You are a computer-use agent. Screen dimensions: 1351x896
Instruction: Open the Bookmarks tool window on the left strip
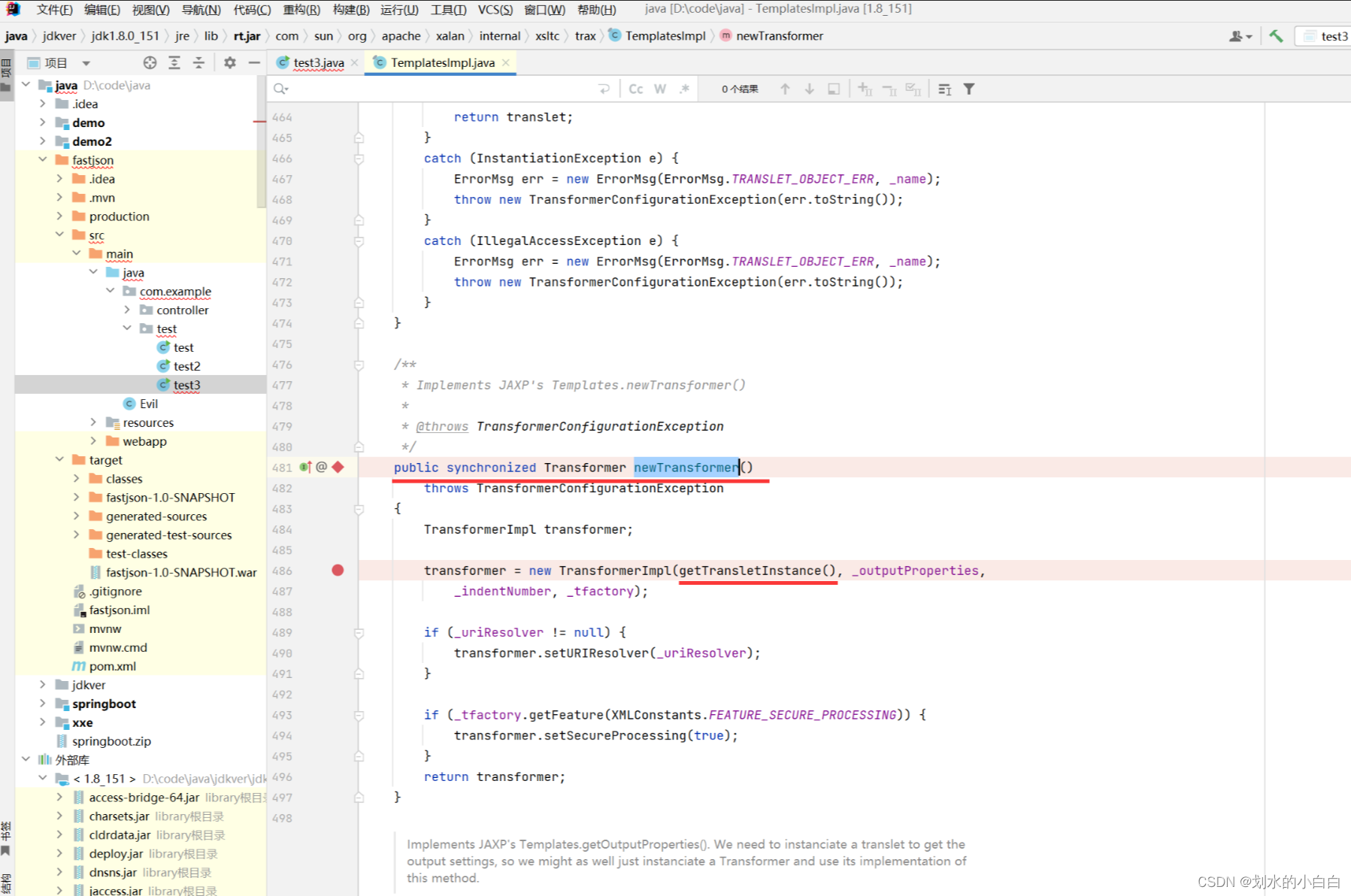6,838
